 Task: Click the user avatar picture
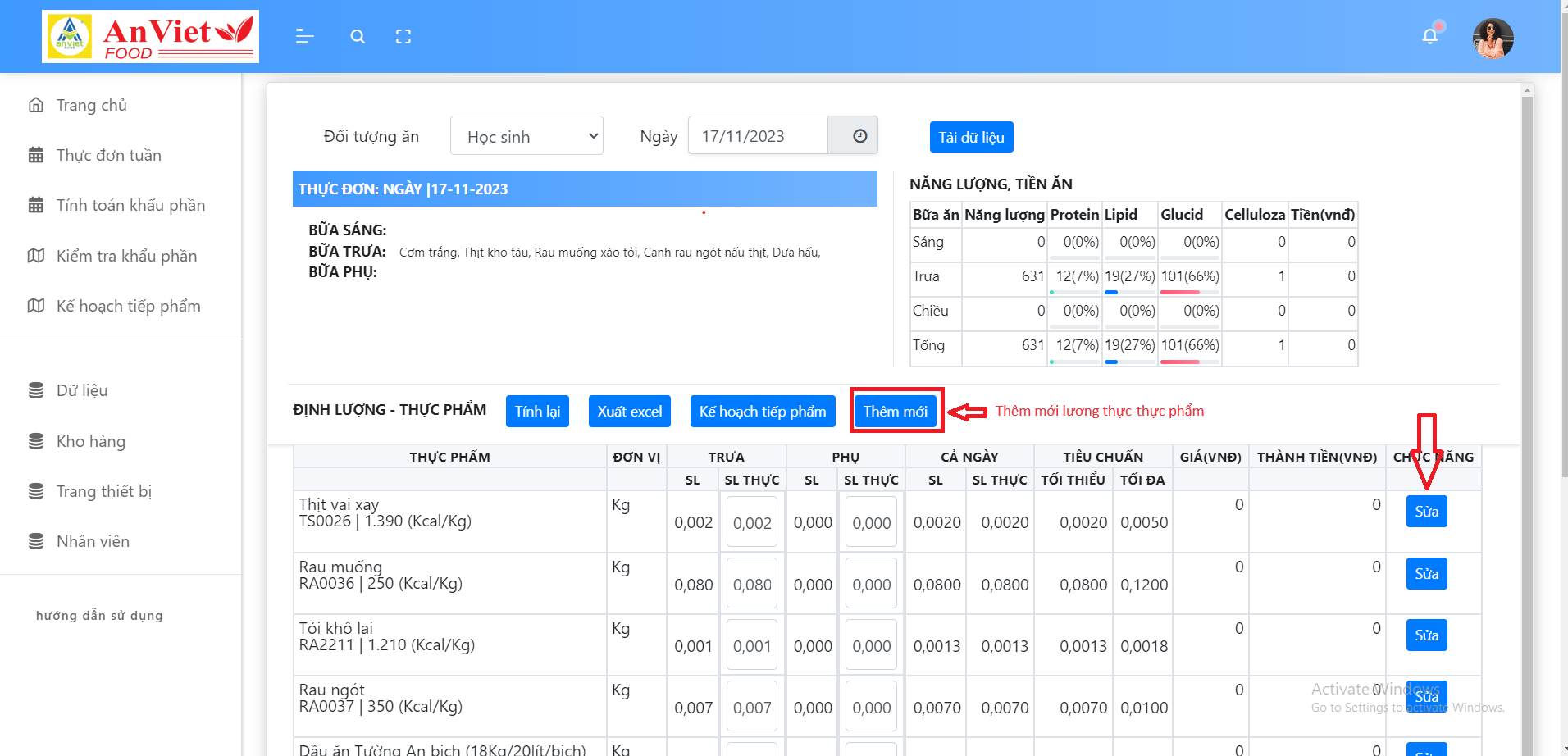1493,39
